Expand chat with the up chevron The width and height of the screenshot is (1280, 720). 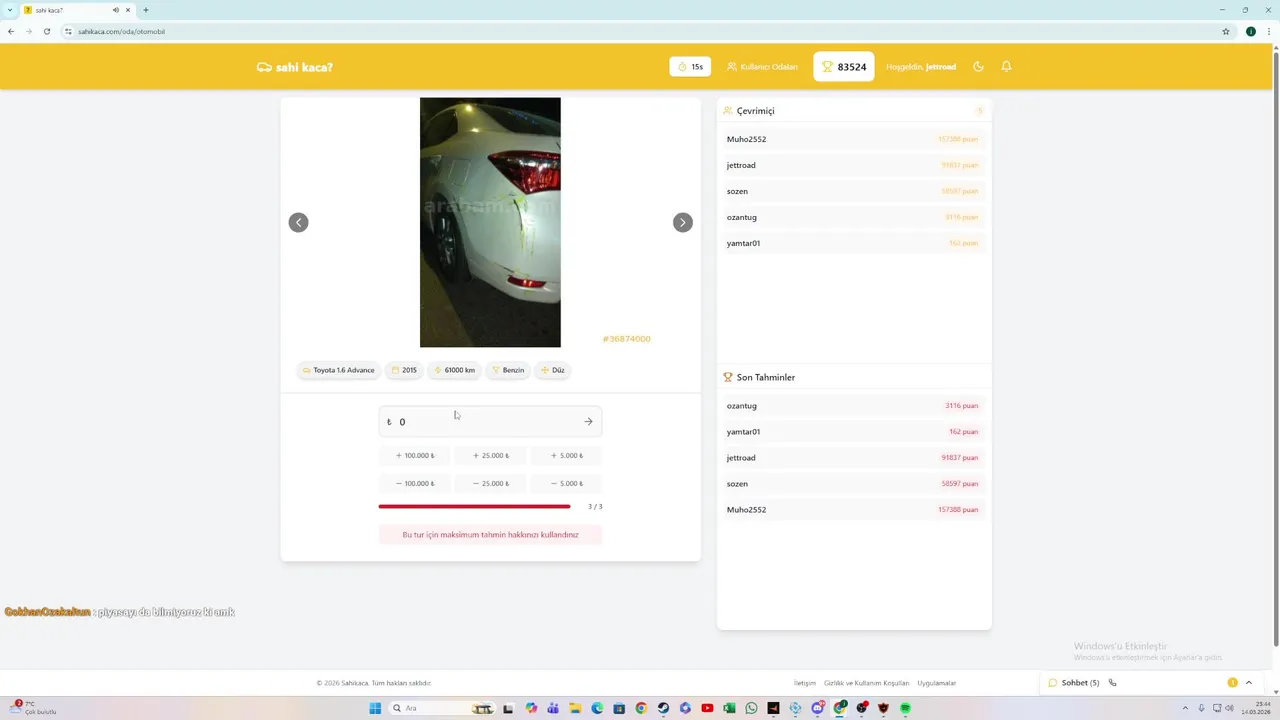[1249, 683]
